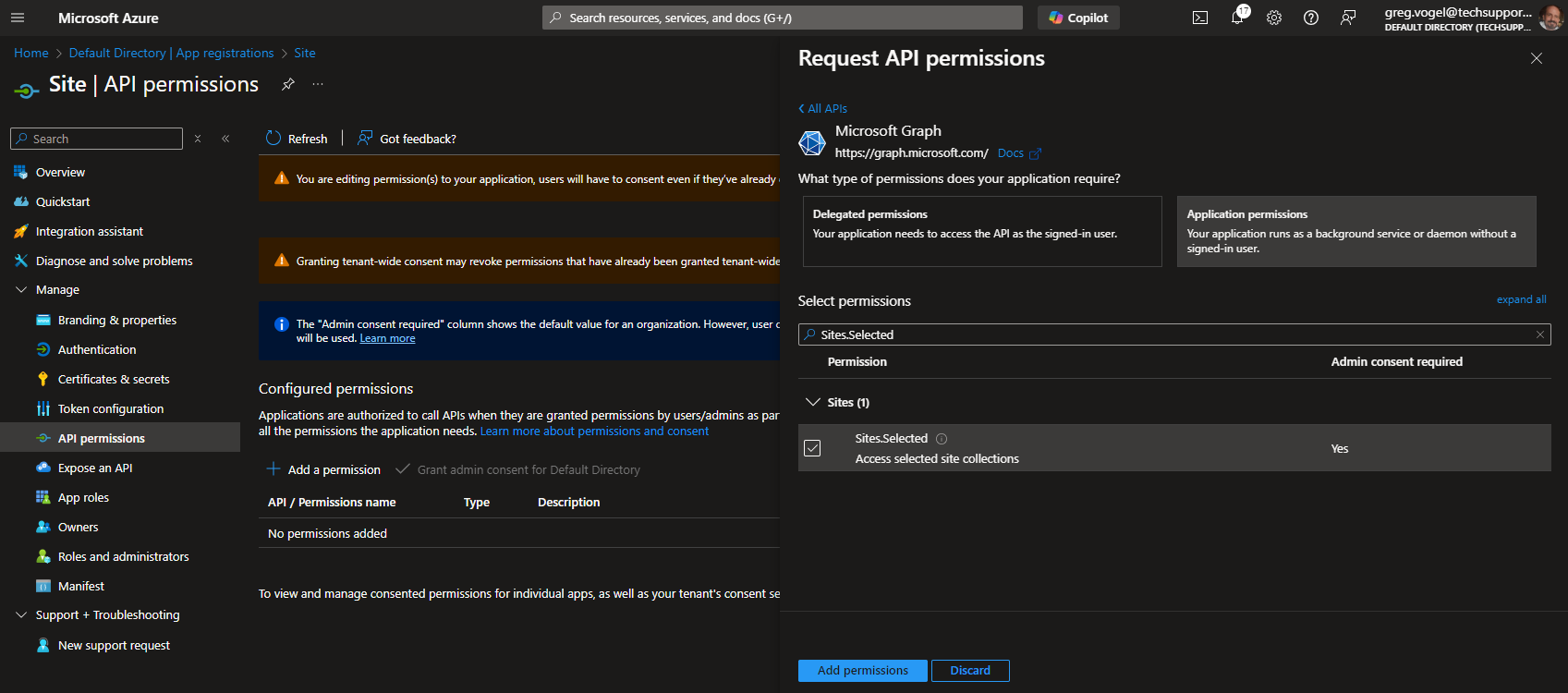
Task: Open the notifications bell
Action: pos(1237,18)
